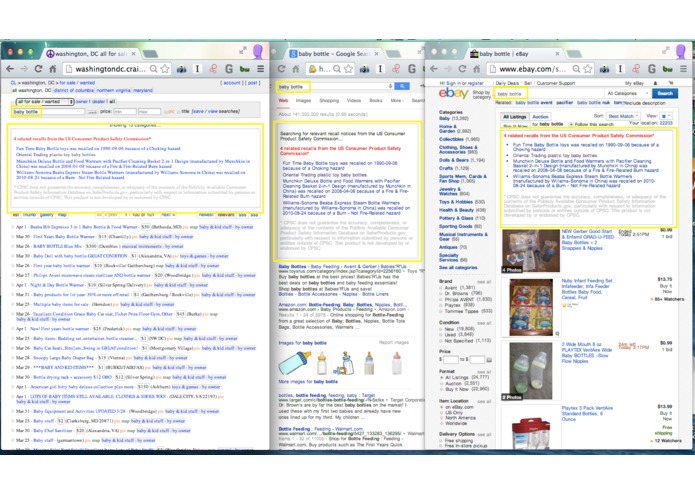Image resolution: width=695 pixels, height=494 pixels.
Task: Open Craigslist 'account' link
Action: [x=232, y=83]
